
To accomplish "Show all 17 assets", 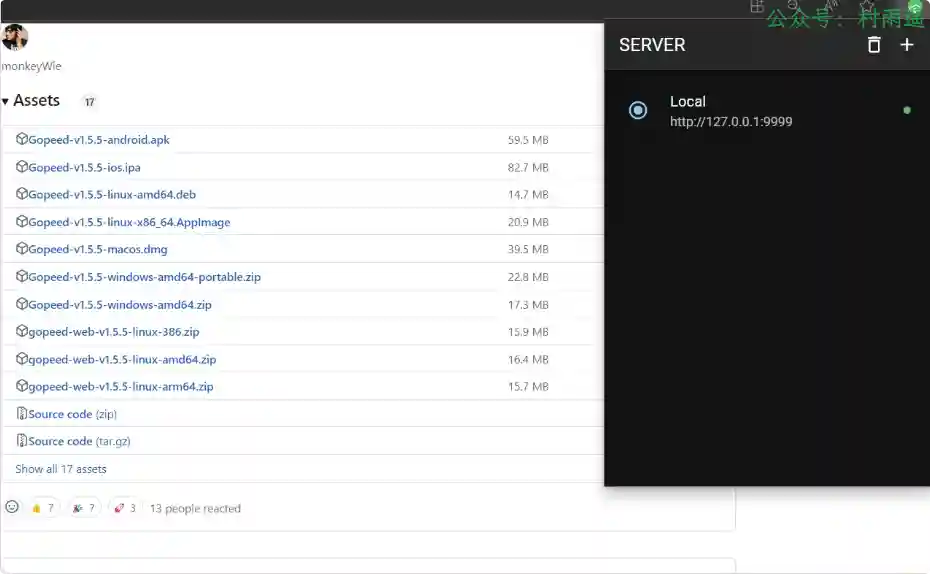I will pos(61,469).
